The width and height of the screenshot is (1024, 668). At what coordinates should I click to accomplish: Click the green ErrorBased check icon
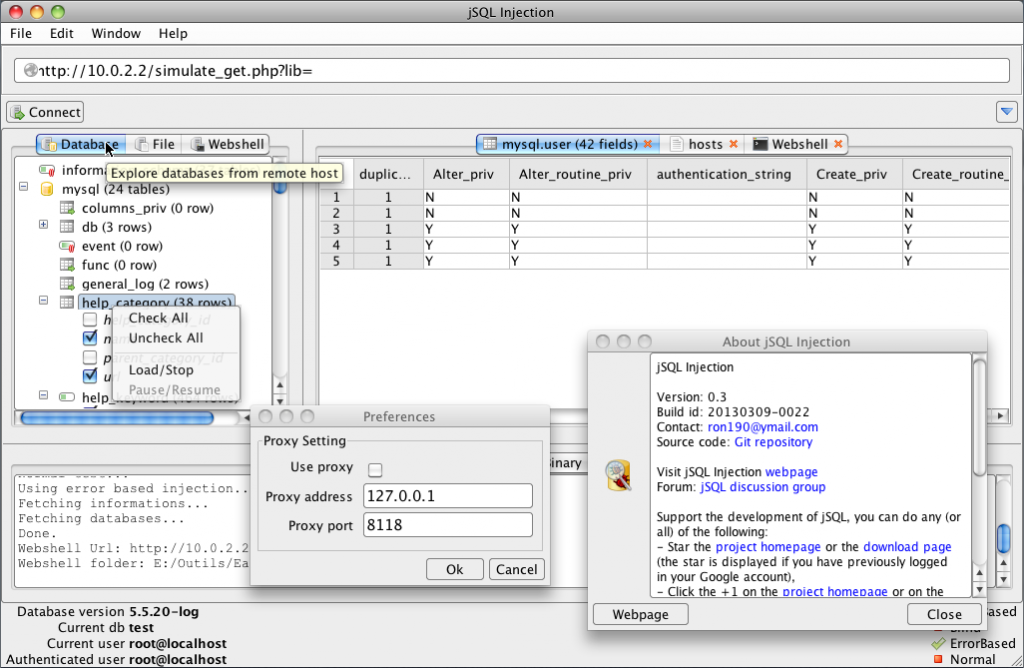[936, 643]
